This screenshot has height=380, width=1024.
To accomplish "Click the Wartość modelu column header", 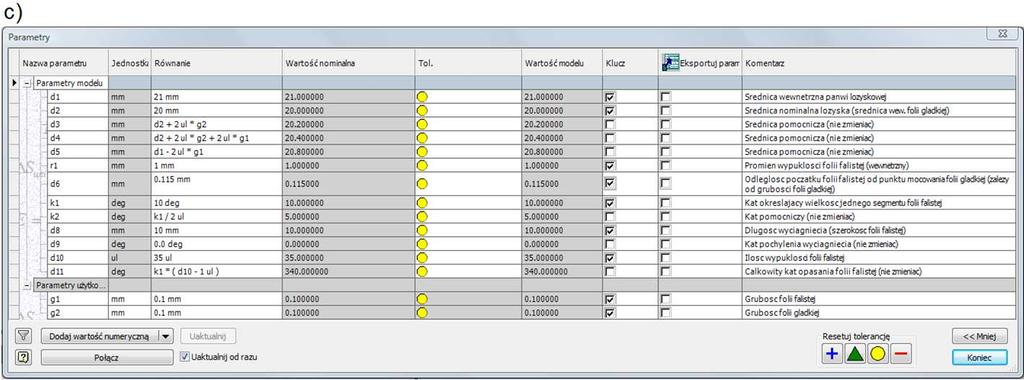I will click(562, 63).
